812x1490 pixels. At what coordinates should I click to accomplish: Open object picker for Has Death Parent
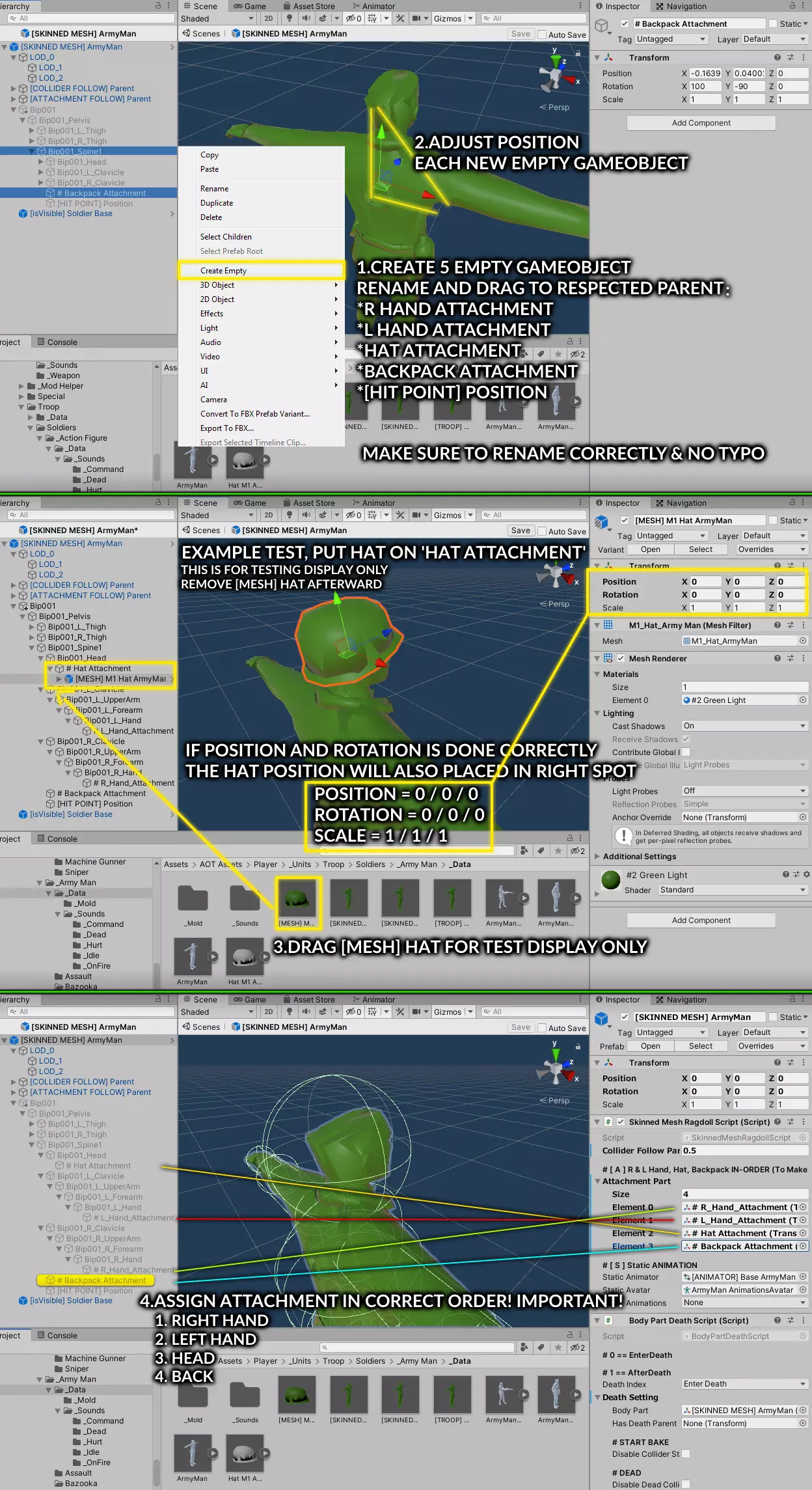coord(803,1423)
